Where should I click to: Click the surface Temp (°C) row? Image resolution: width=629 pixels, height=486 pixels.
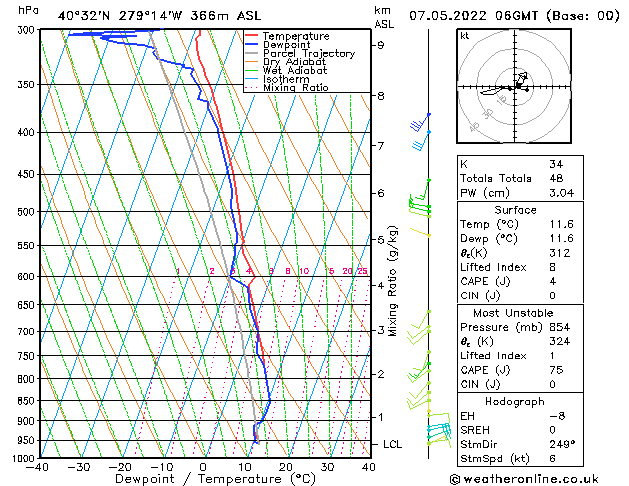[520, 224]
